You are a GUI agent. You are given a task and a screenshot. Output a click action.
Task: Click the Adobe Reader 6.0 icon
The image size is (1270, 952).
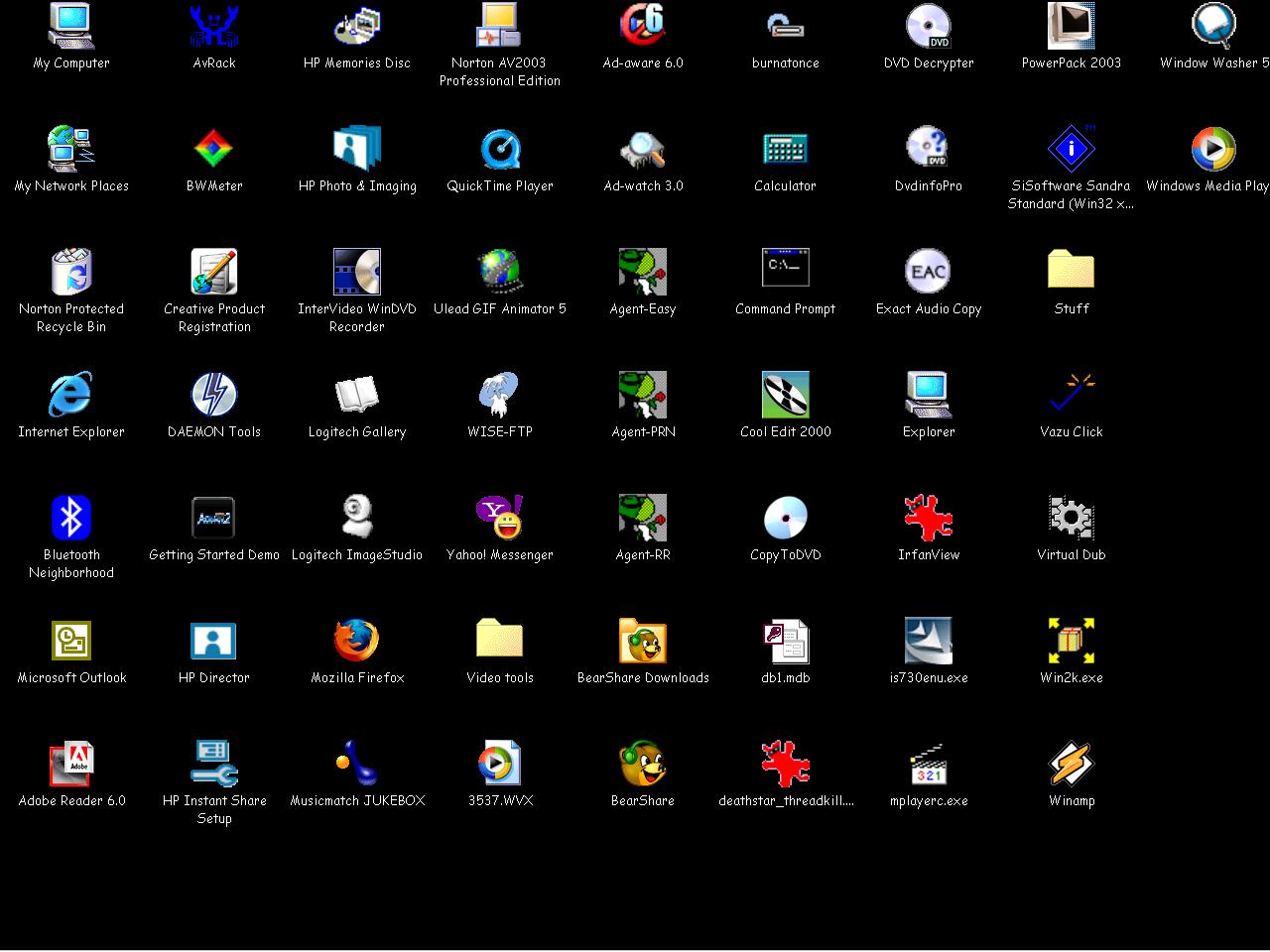click(x=71, y=764)
